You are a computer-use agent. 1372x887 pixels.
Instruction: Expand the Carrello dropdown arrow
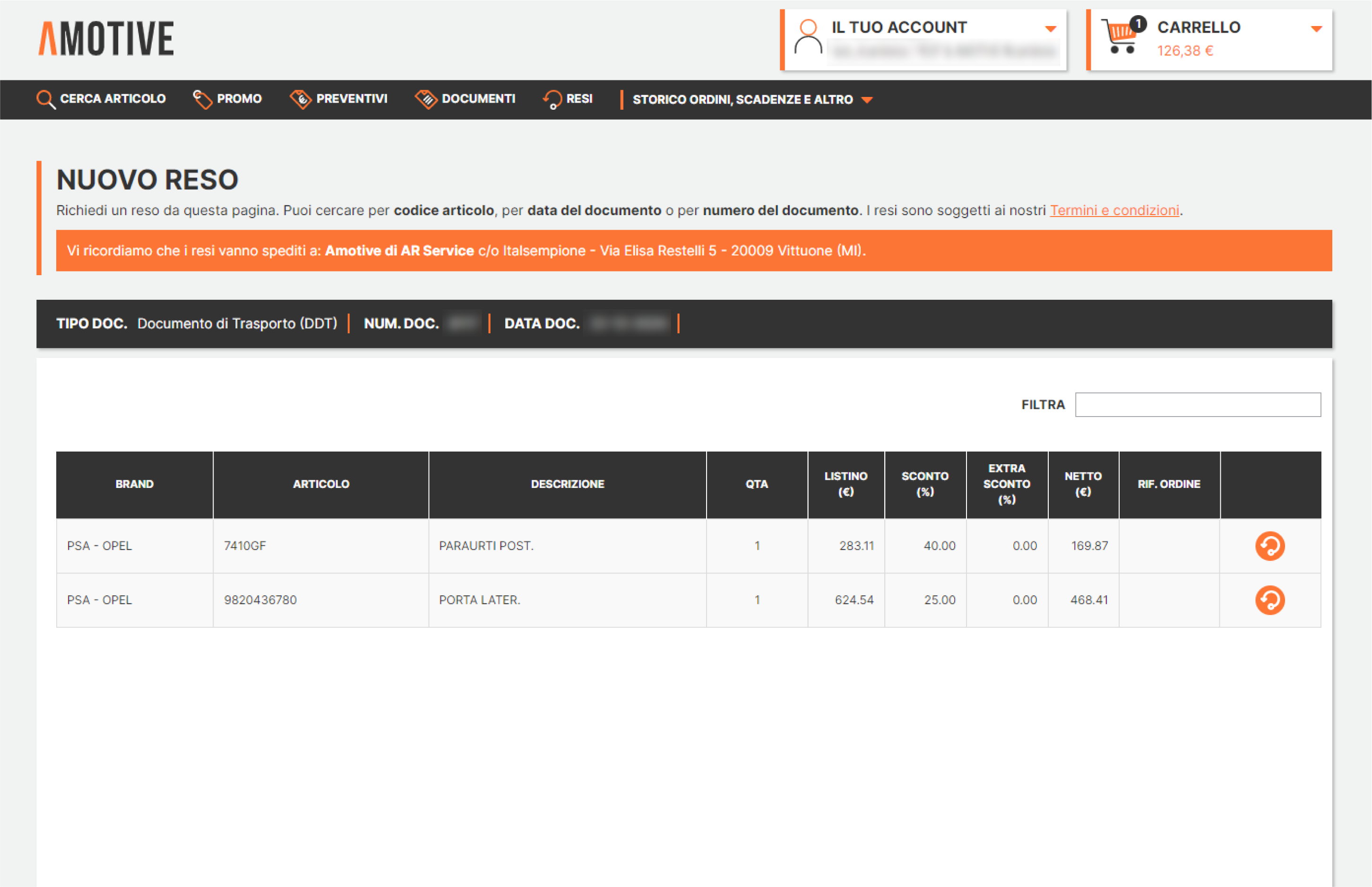click(x=1316, y=28)
